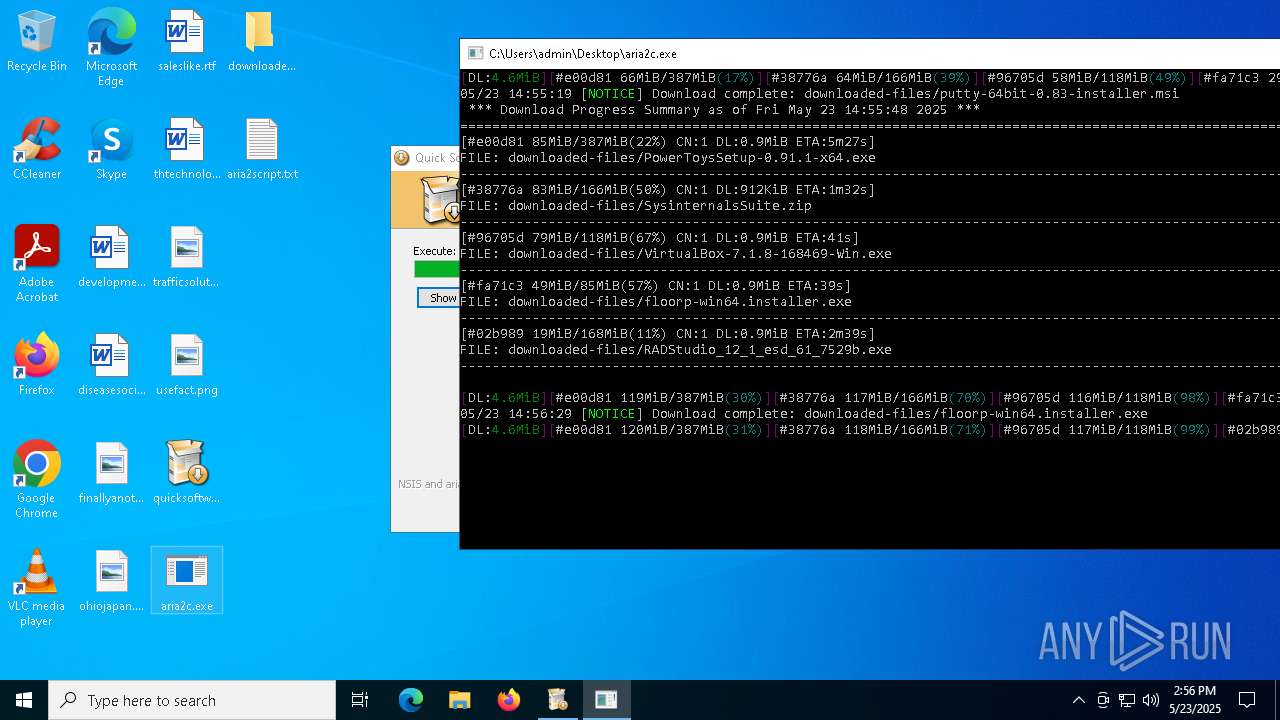Click the Show details button in installer

click(x=439, y=298)
